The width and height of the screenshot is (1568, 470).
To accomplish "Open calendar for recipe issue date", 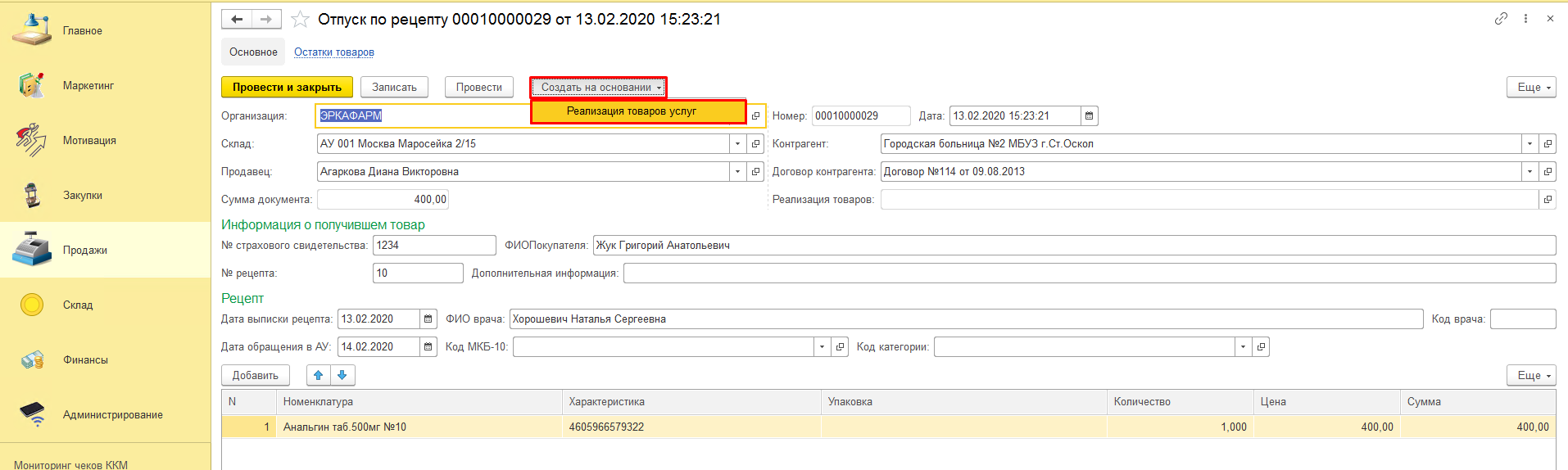I will click(x=428, y=319).
